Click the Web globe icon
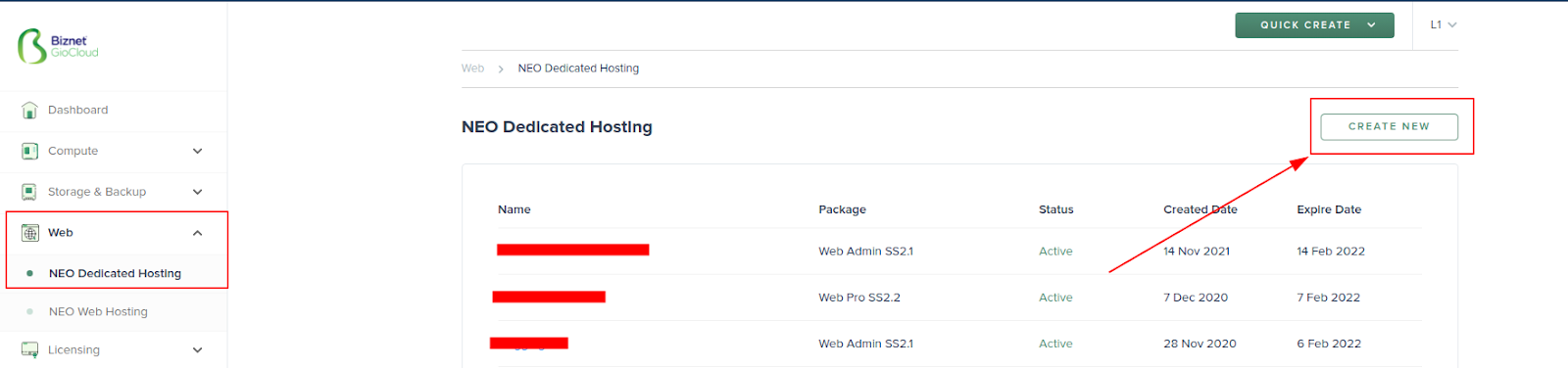 (x=29, y=233)
